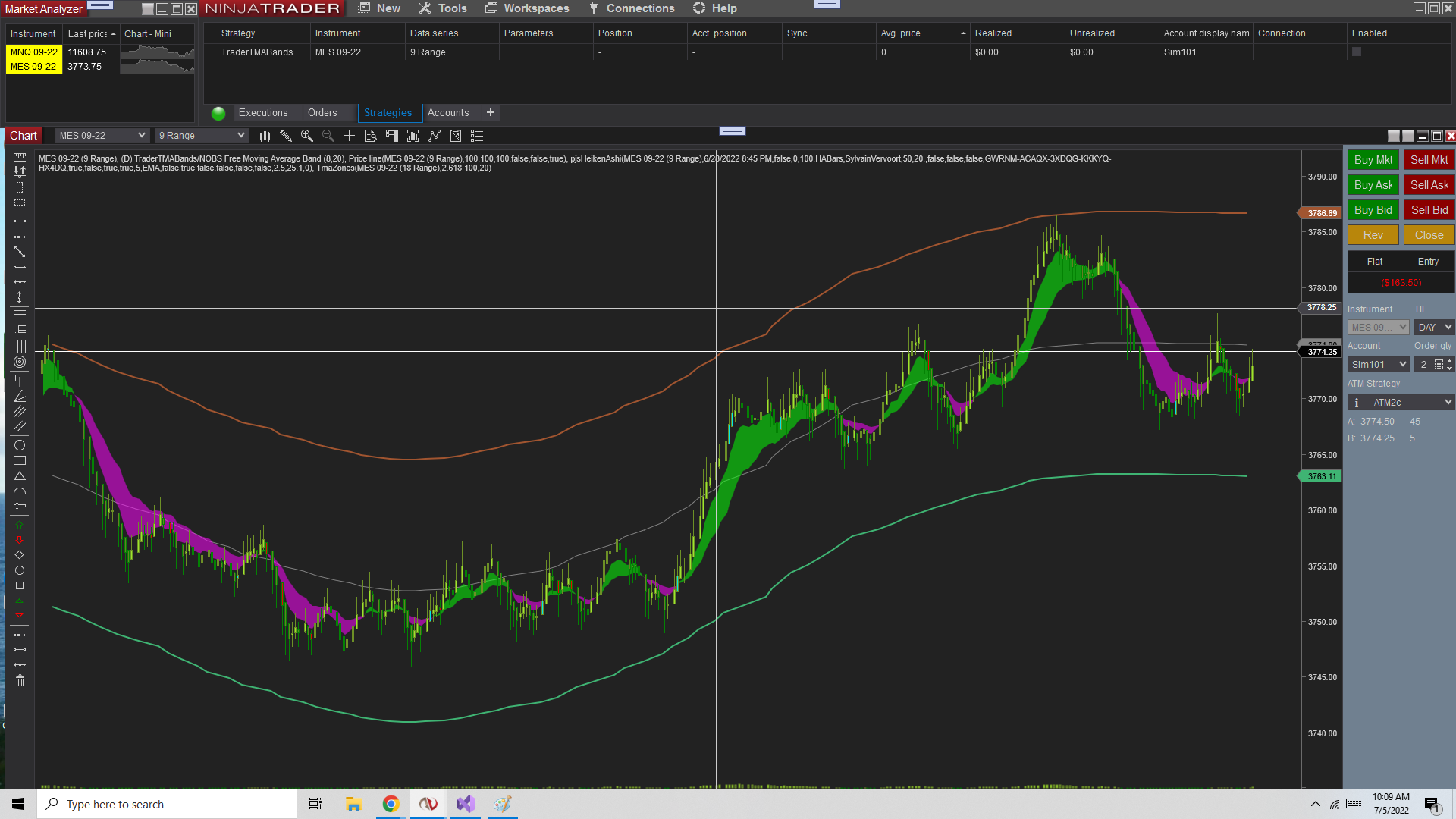Click the Buy Mkt button

pos(1373,160)
